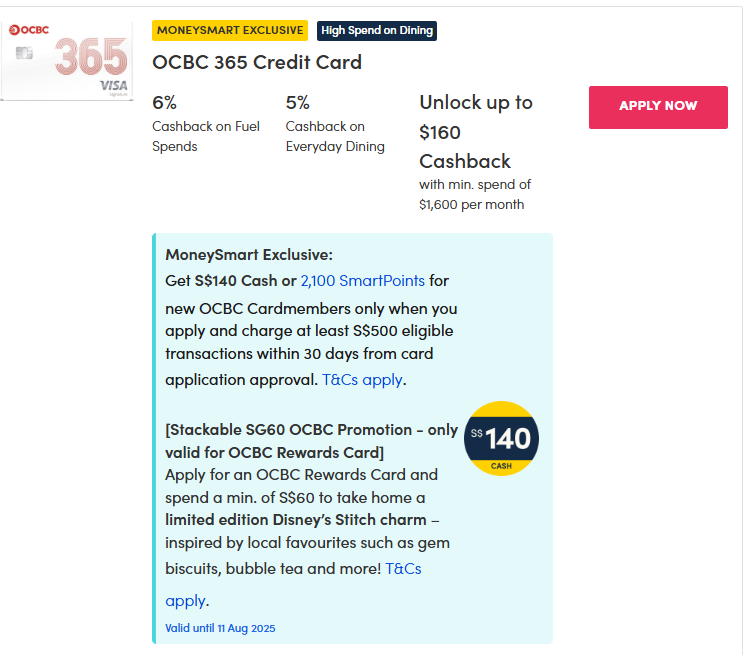
Task: Click the S$140 Cash round badge
Action: click(x=502, y=438)
